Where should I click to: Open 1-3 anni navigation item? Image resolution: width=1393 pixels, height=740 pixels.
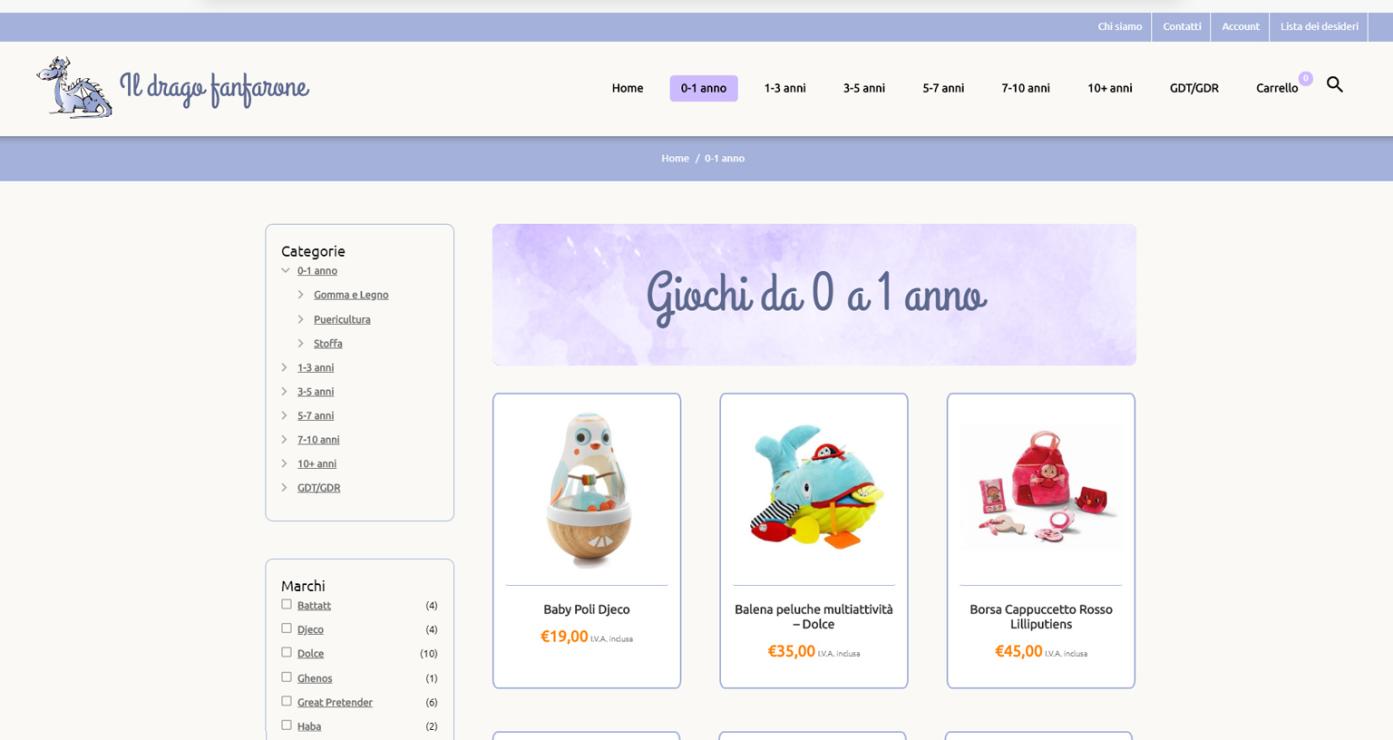[784, 88]
